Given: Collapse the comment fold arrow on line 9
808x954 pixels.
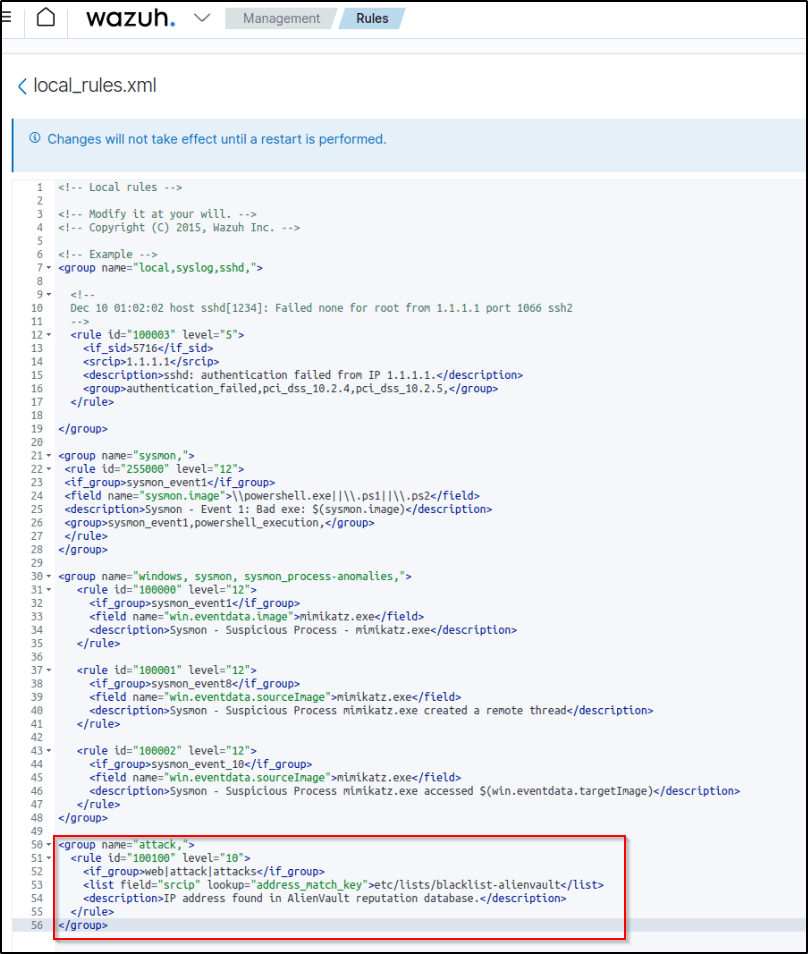Looking at the screenshot, I should pos(48,295).
